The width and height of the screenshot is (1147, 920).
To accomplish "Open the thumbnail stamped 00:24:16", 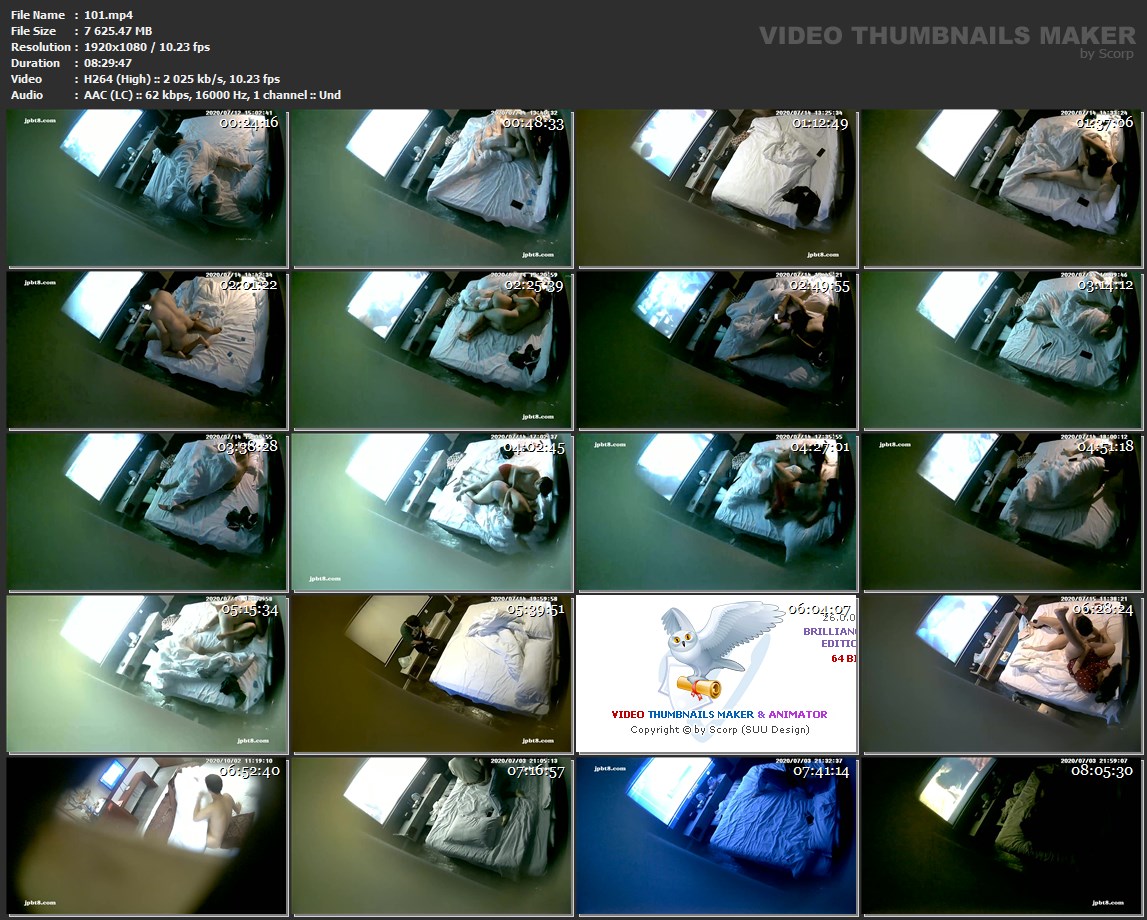I will click(x=147, y=188).
